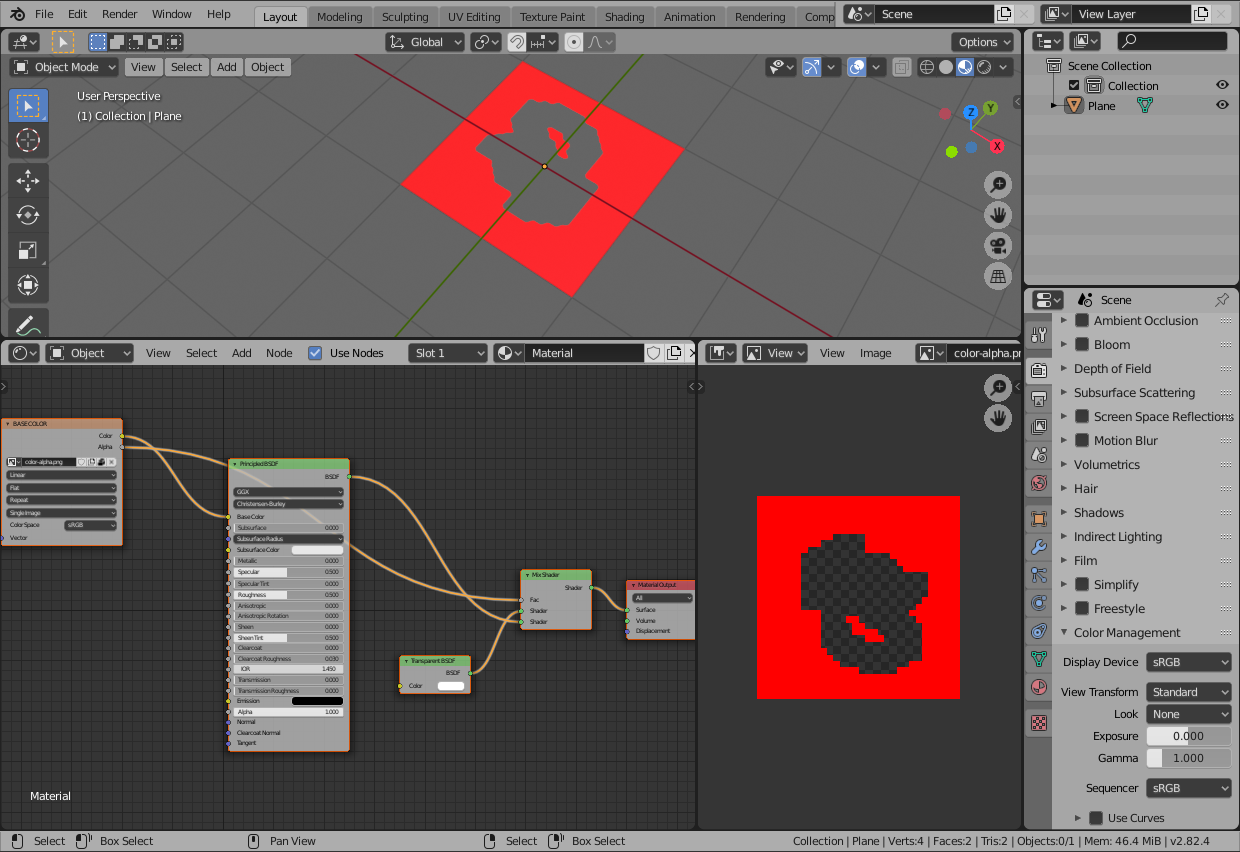Open the Transparent BSDF color swatch
This screenshot has width=1240, height=852.
click(450, 686)
